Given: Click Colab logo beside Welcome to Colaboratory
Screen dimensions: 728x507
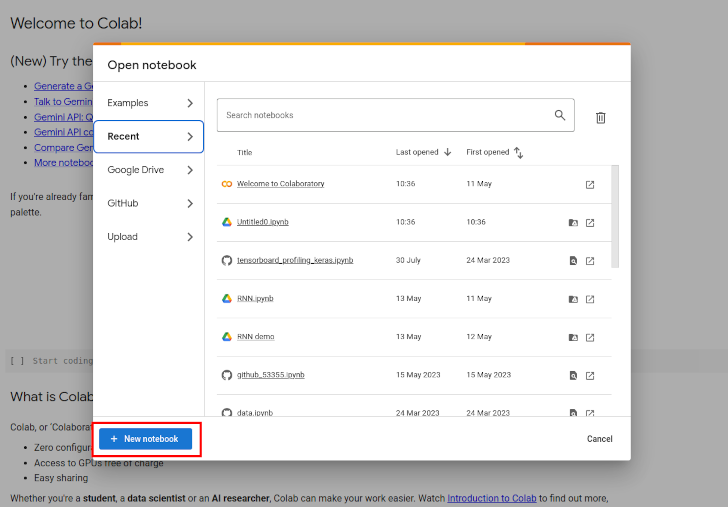Looking at the screenshot, I should (x=227, y=184).
